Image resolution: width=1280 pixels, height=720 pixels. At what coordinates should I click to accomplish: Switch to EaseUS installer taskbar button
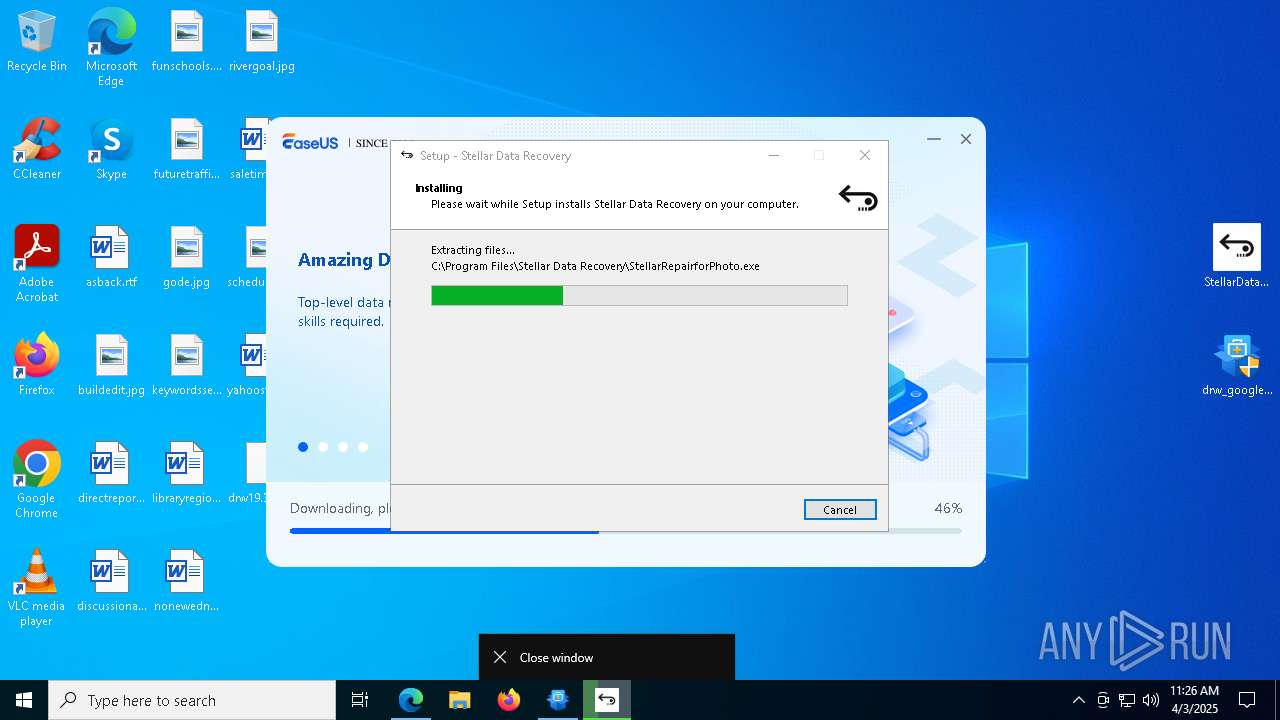coord(558,700)
